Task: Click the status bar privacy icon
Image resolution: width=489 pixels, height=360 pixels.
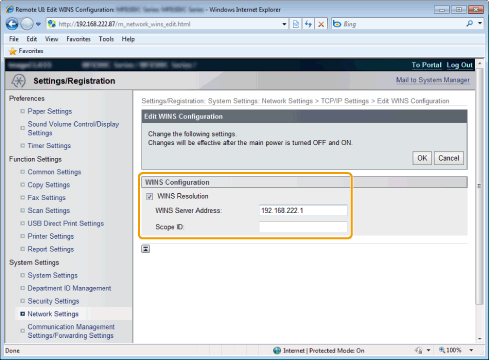Action: (418, 350)
